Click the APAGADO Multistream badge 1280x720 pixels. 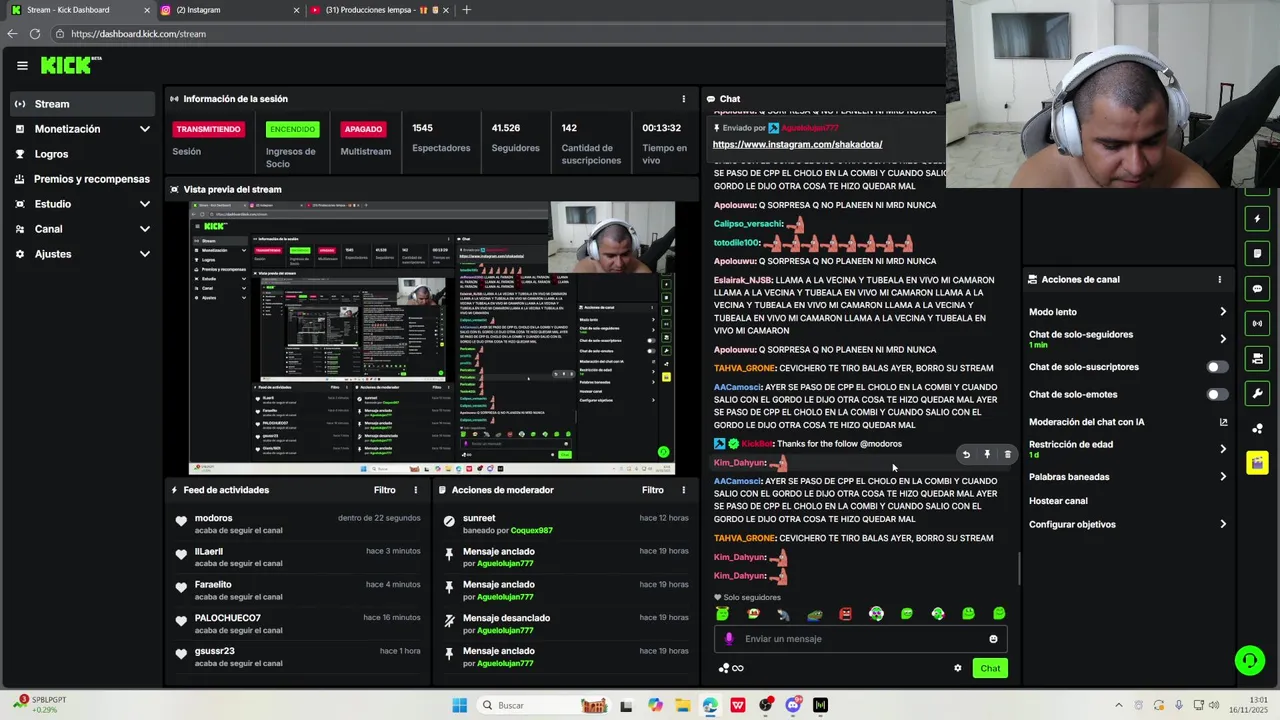(x=363, y=129)
